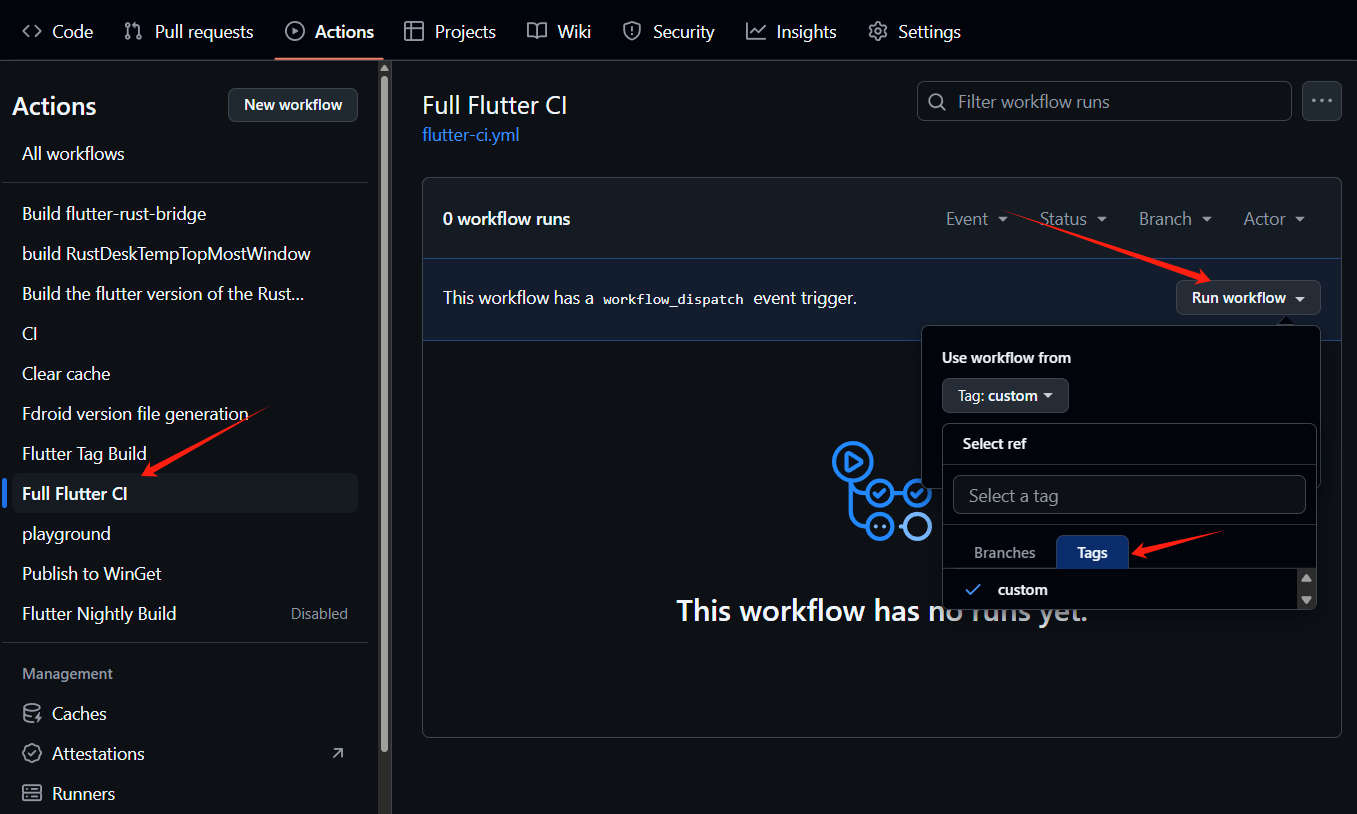Focus the Select a tag field
This screenshot has width=1357, height=814.
1129,495
